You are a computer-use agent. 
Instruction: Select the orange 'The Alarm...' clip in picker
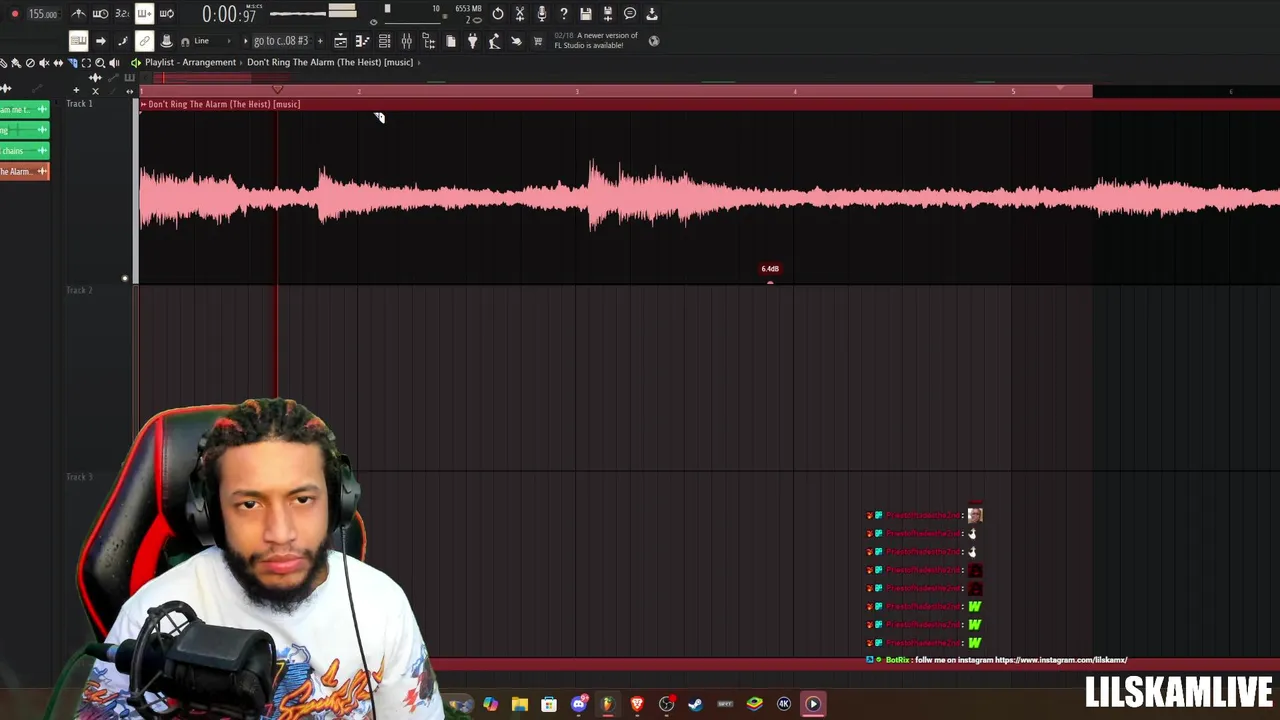click(x=24, y=171)
